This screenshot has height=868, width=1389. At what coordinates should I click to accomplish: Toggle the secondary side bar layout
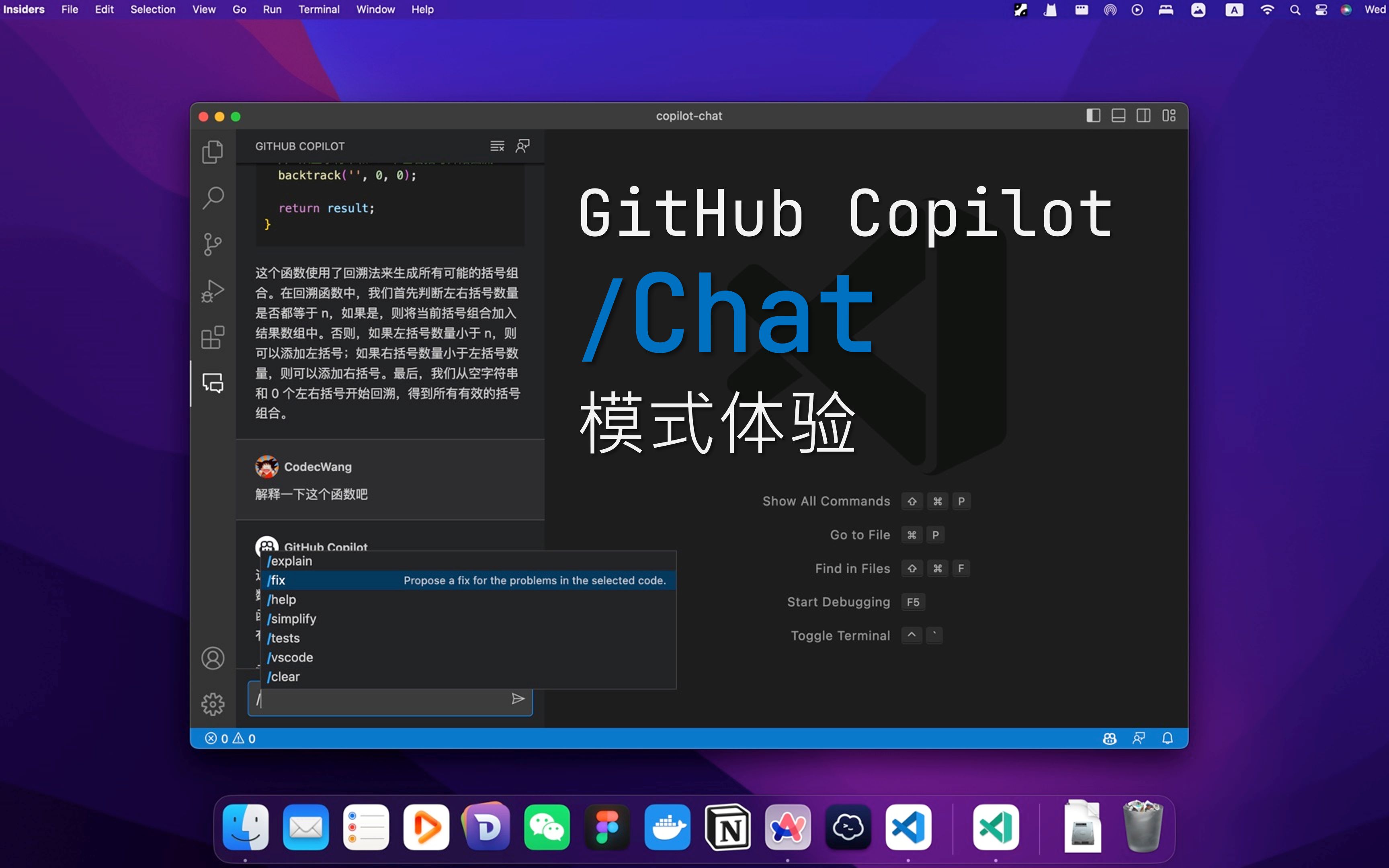tap(1143, 116)
